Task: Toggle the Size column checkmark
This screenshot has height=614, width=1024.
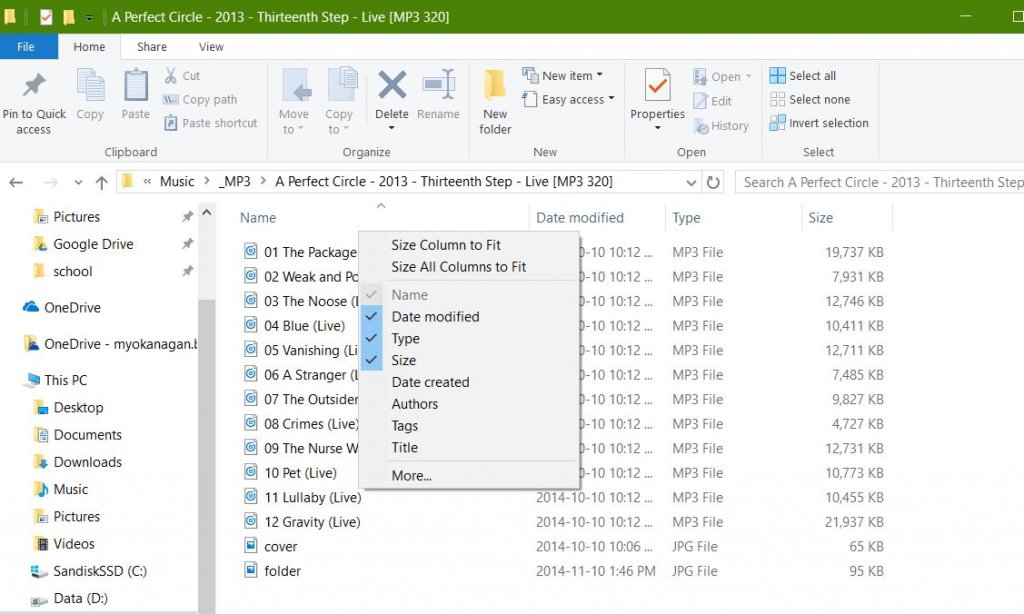Action: point(404,360)
